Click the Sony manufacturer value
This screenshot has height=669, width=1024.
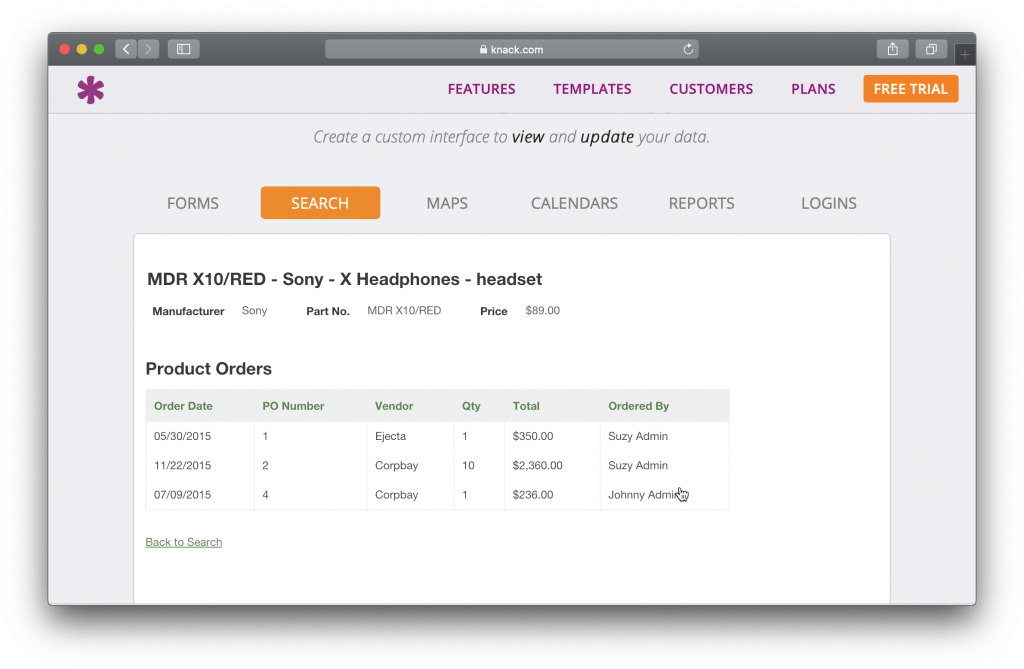(x=254, y=310)
